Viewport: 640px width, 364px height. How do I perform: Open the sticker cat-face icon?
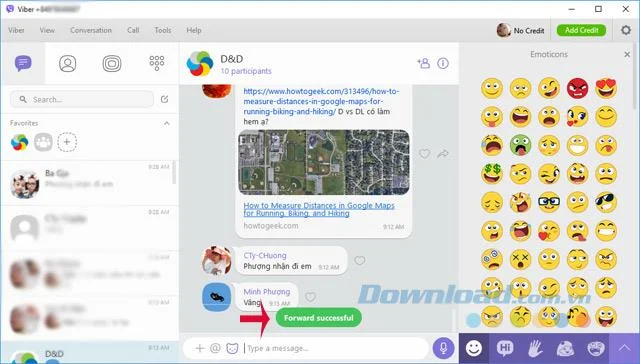[x=232, y=348]
